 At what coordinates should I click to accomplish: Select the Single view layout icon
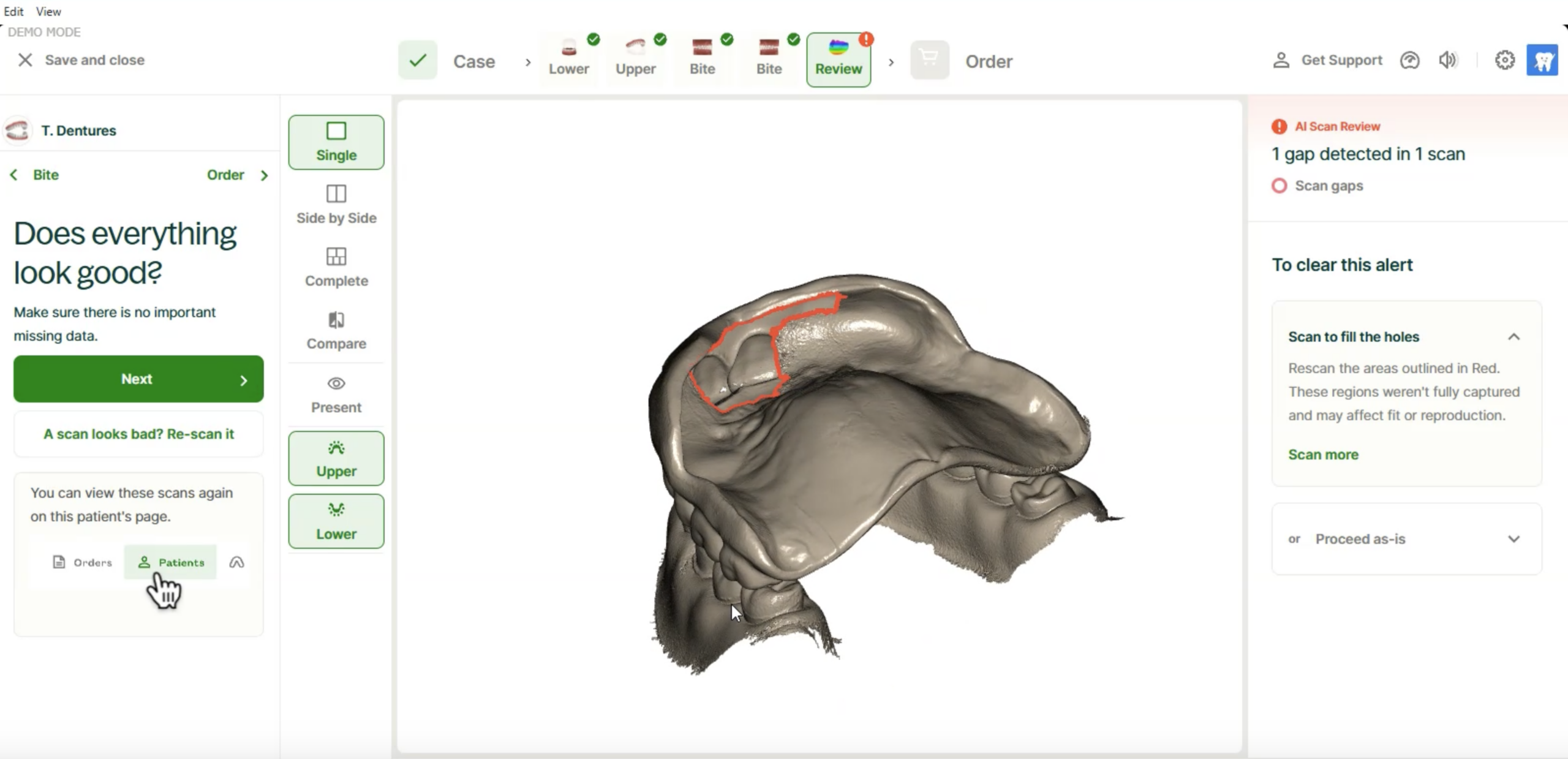336,131
